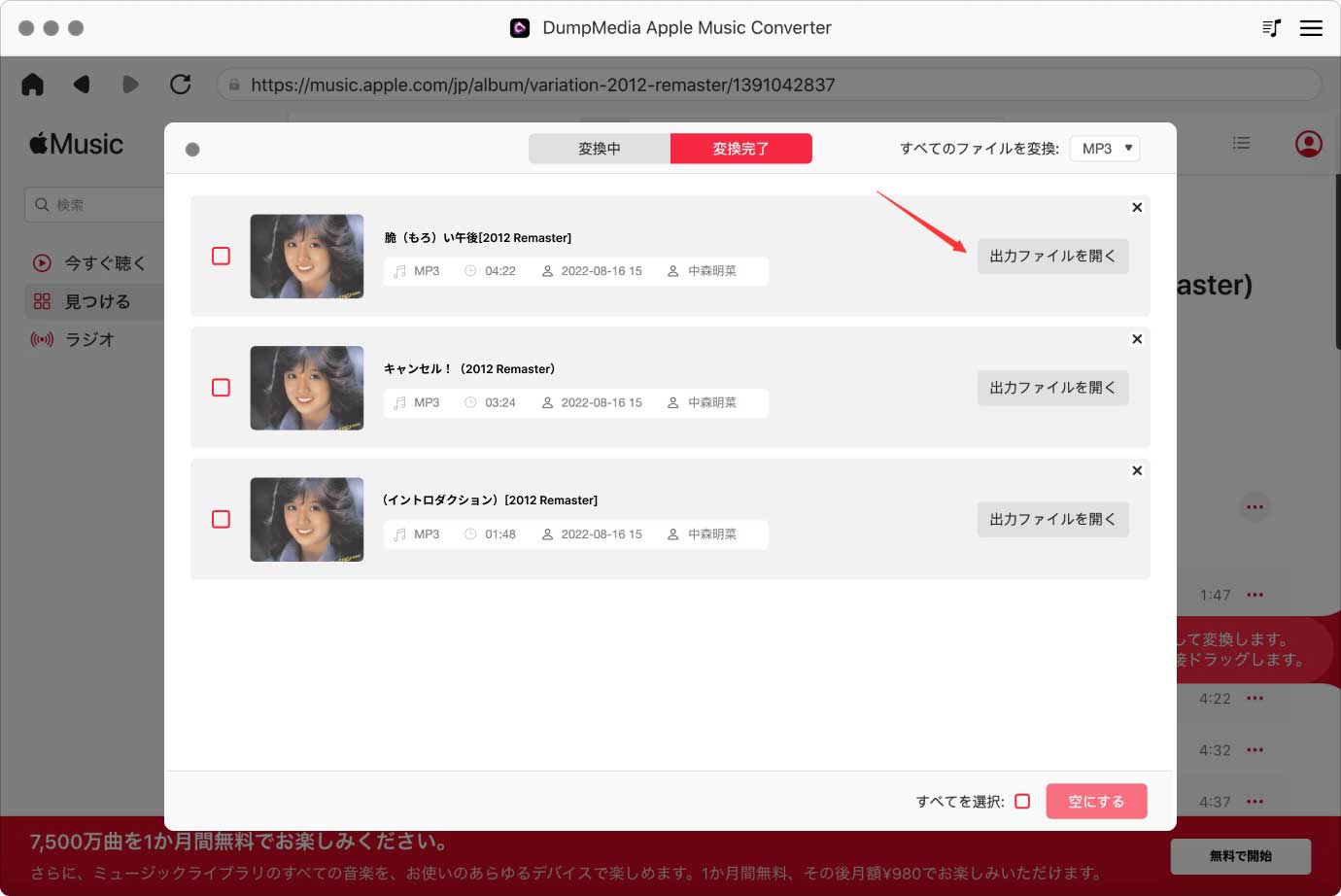
Task: Click the album art of イントロダクション
Action: [x=307, y=520]
